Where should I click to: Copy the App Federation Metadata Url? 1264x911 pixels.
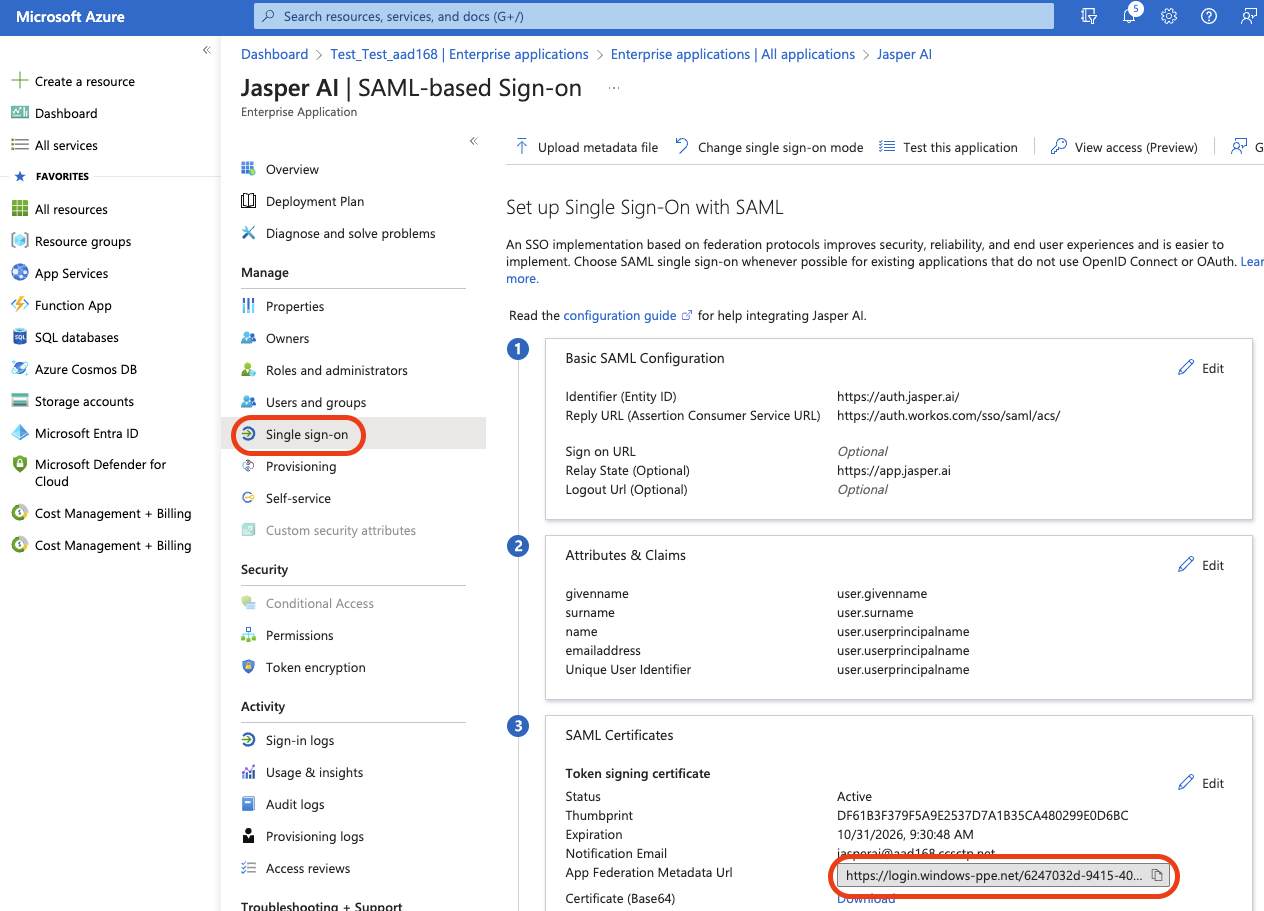[1156, 876]
